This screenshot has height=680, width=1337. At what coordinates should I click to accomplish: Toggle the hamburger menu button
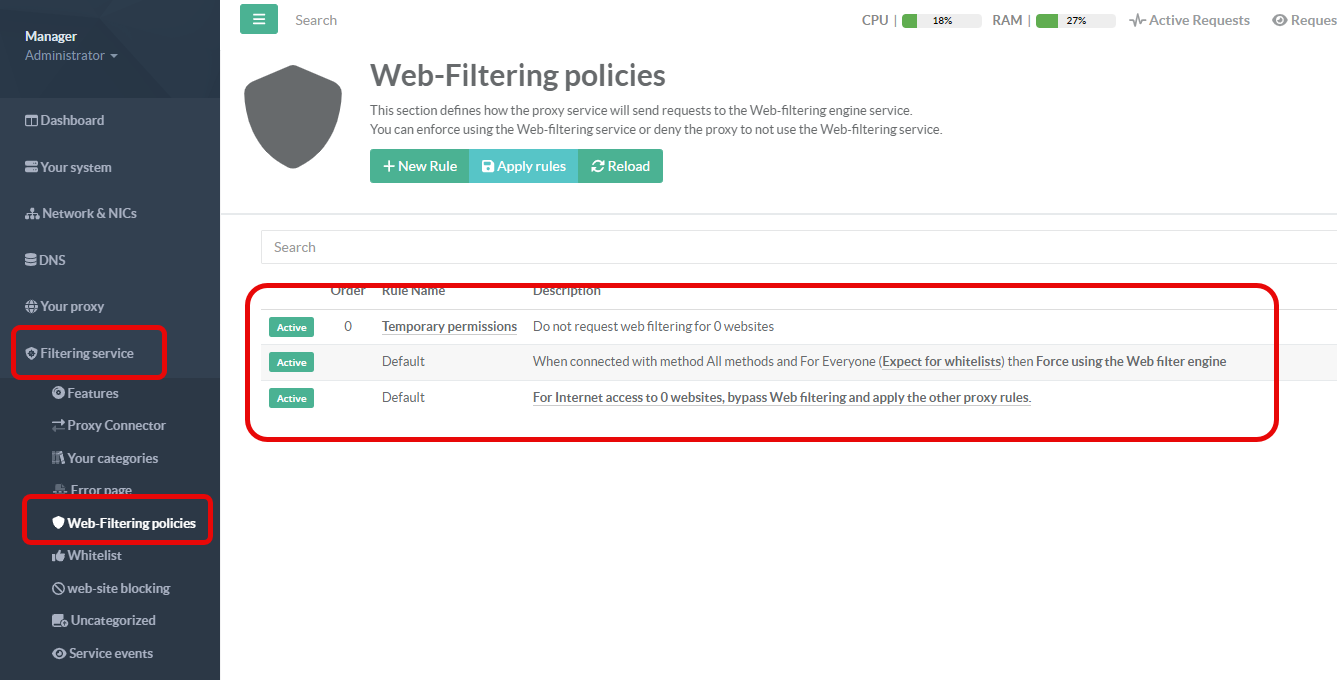(x=259, y=19)
